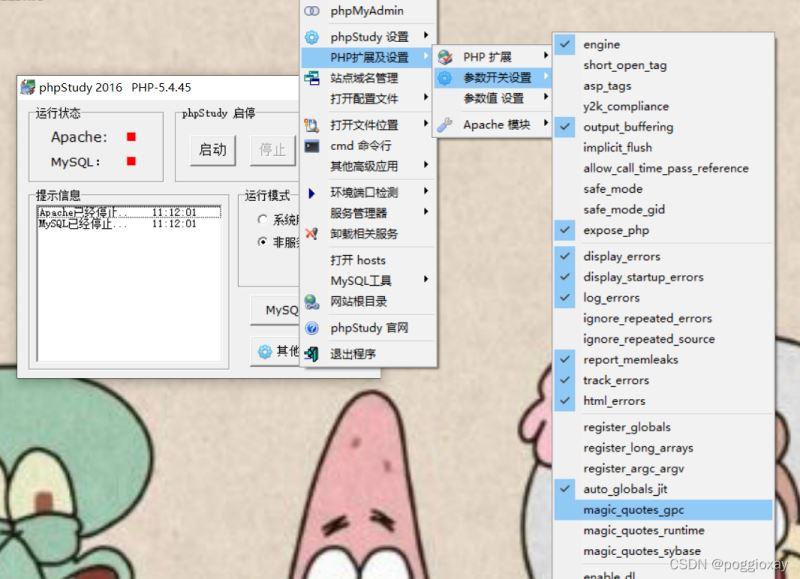Screen dimensions: 800x579
Task: Open the 打开 hosts menu entry
Action: pos(358,260)
